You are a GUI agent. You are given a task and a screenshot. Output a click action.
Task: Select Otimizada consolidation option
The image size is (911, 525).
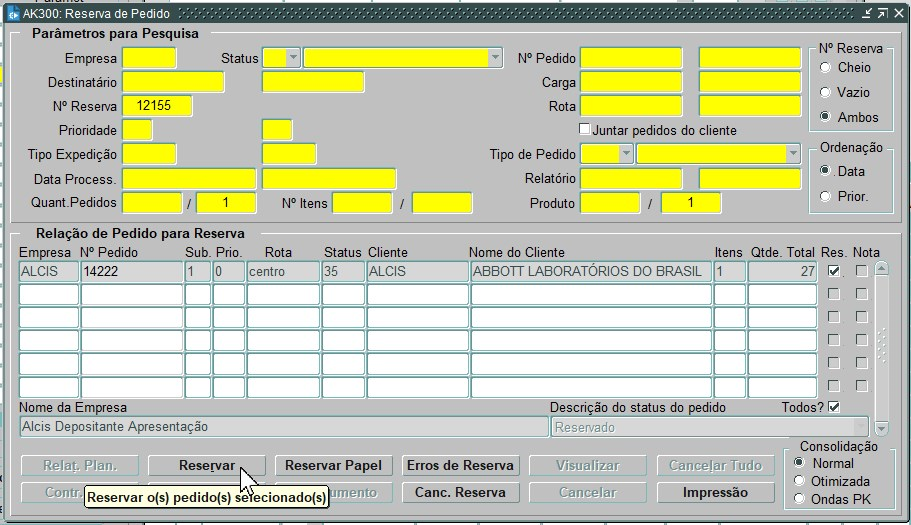(x=799, y=481)
